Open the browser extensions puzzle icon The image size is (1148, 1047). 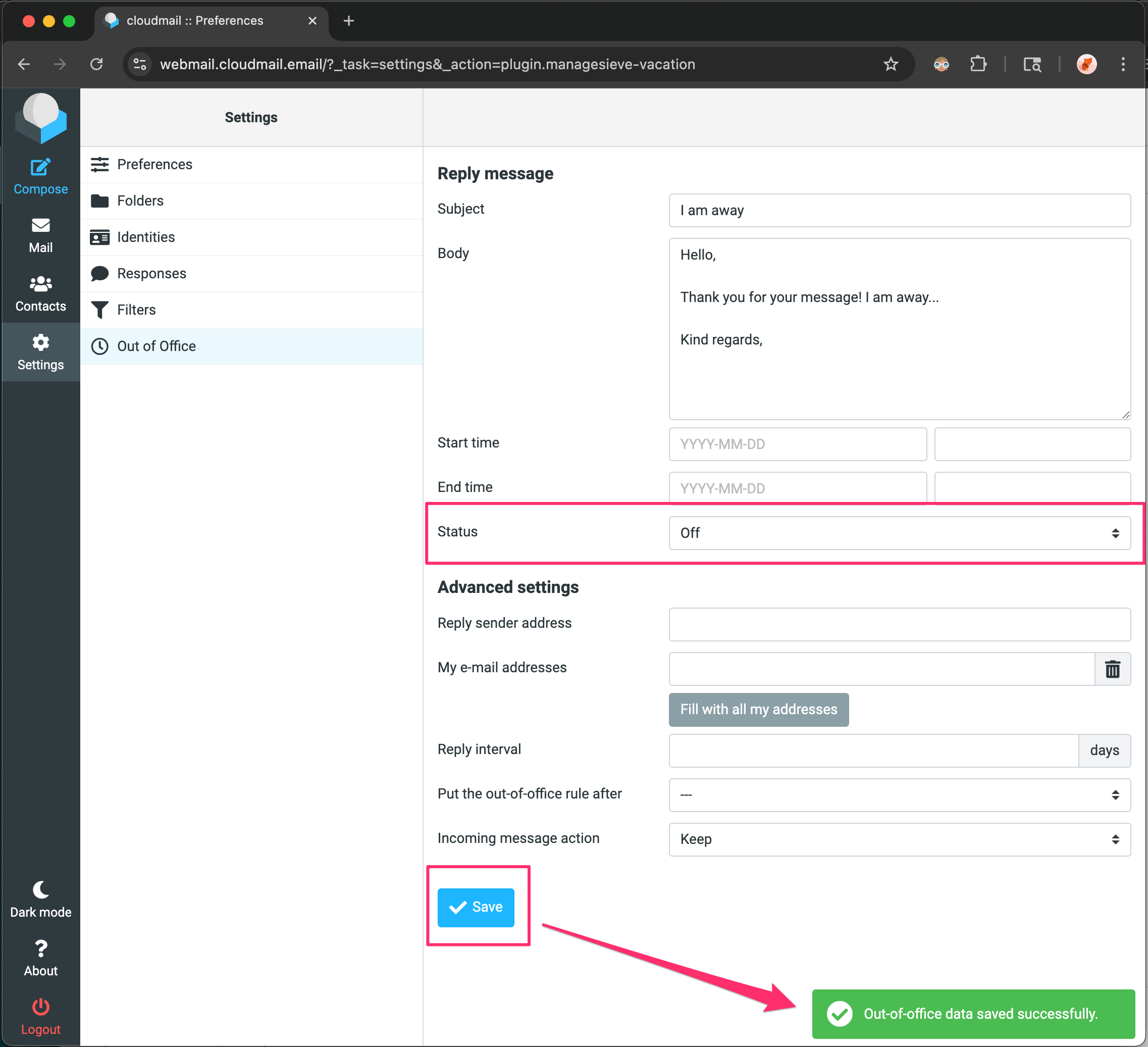(x=978, y=64)
